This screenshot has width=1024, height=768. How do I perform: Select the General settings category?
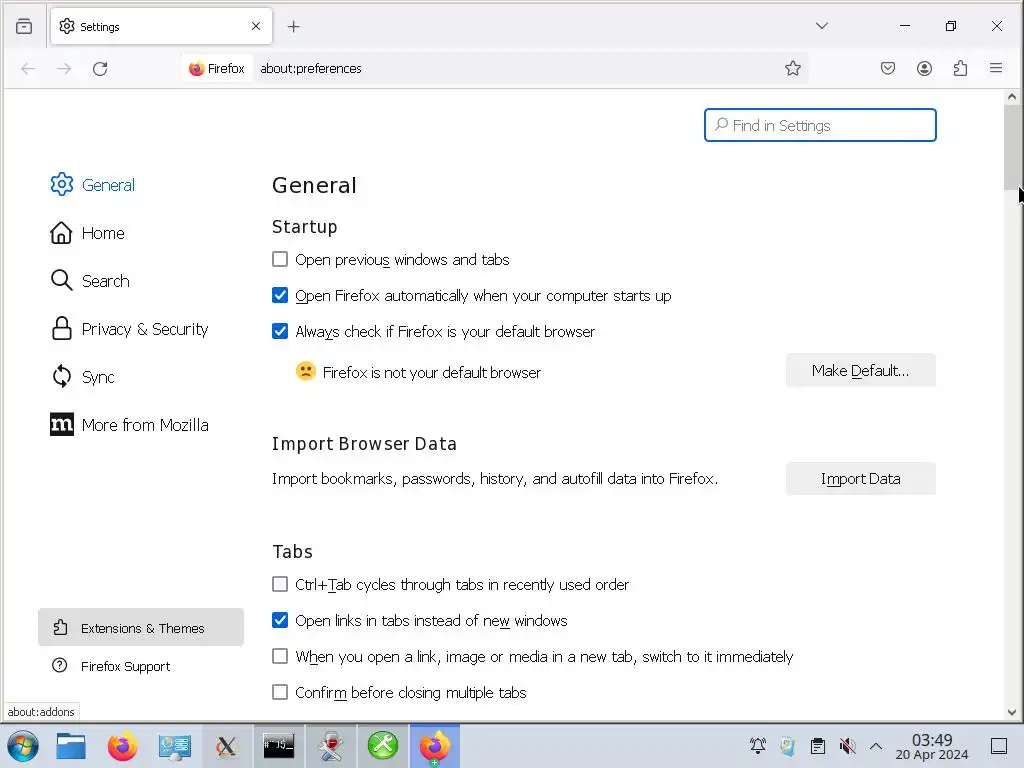(x=93, y=185)
